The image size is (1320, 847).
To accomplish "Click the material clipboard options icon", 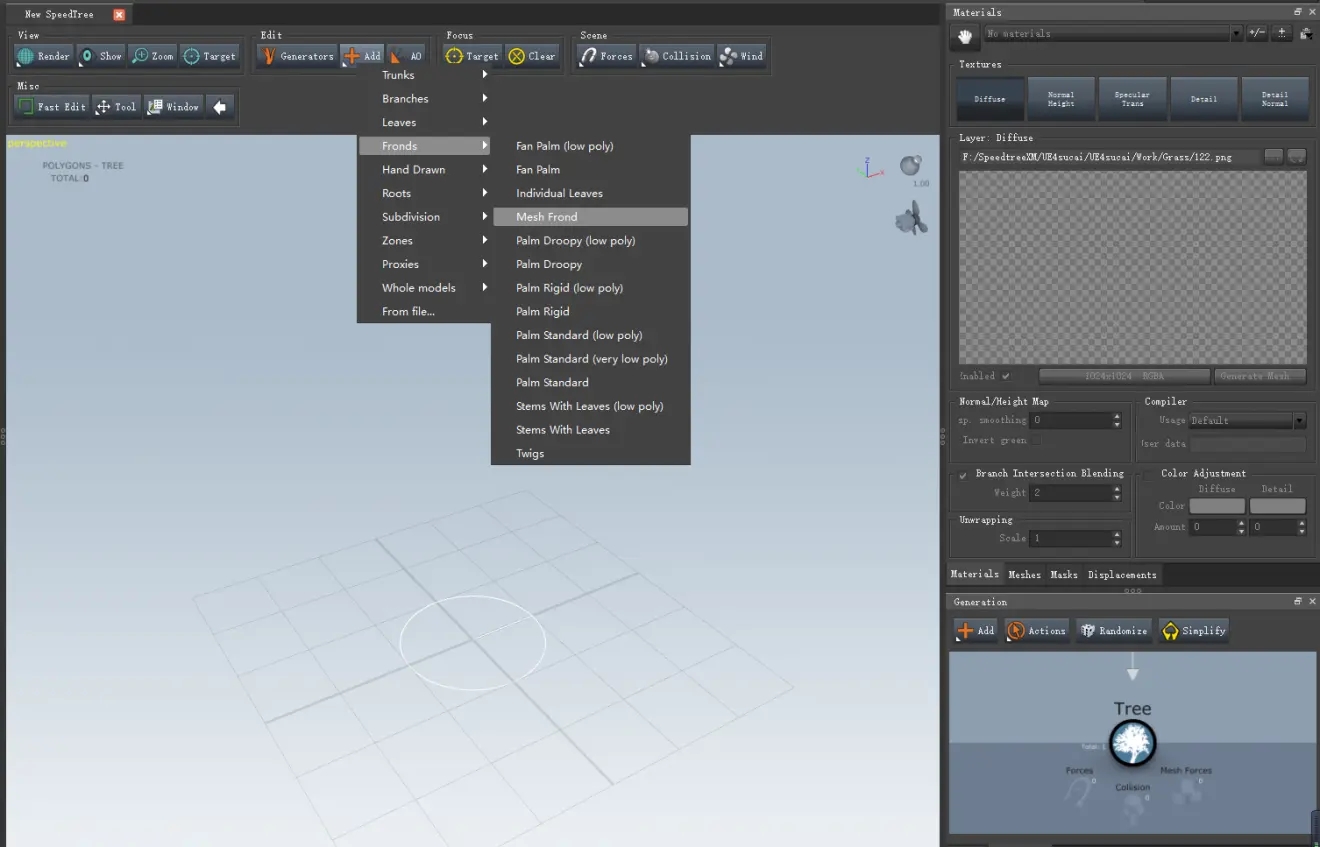I will 1306,33.
